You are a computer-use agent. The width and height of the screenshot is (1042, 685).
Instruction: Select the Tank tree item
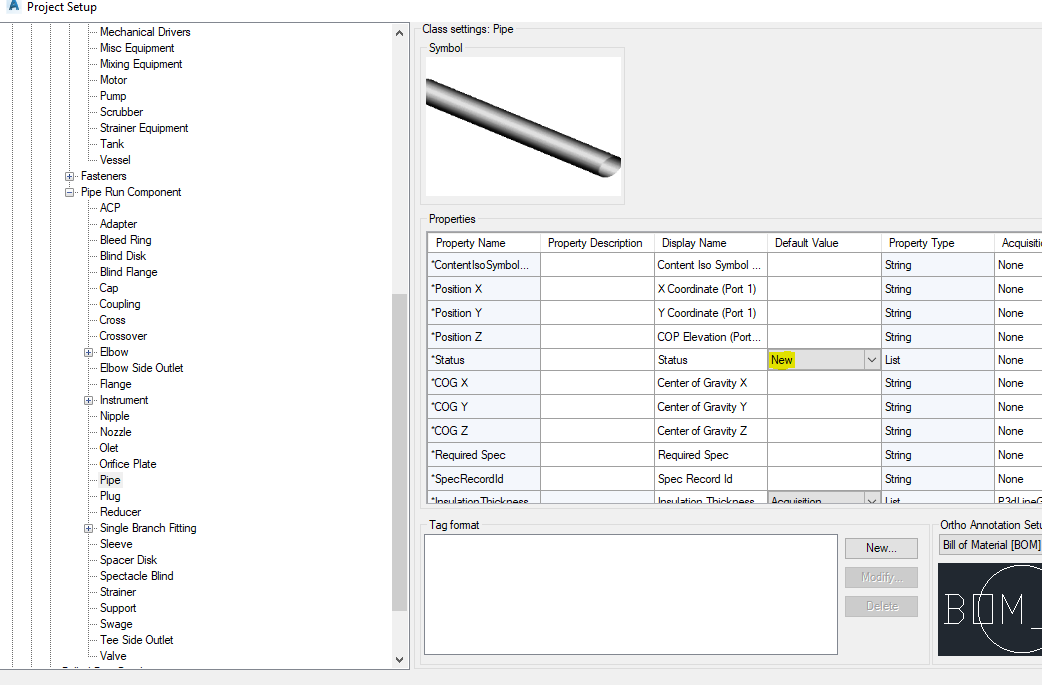(112, 144)
